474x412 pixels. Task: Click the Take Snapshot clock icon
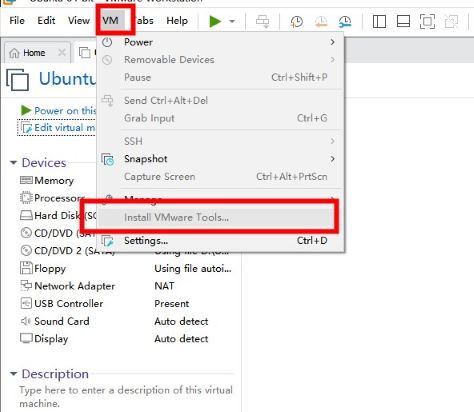[296, 22]
